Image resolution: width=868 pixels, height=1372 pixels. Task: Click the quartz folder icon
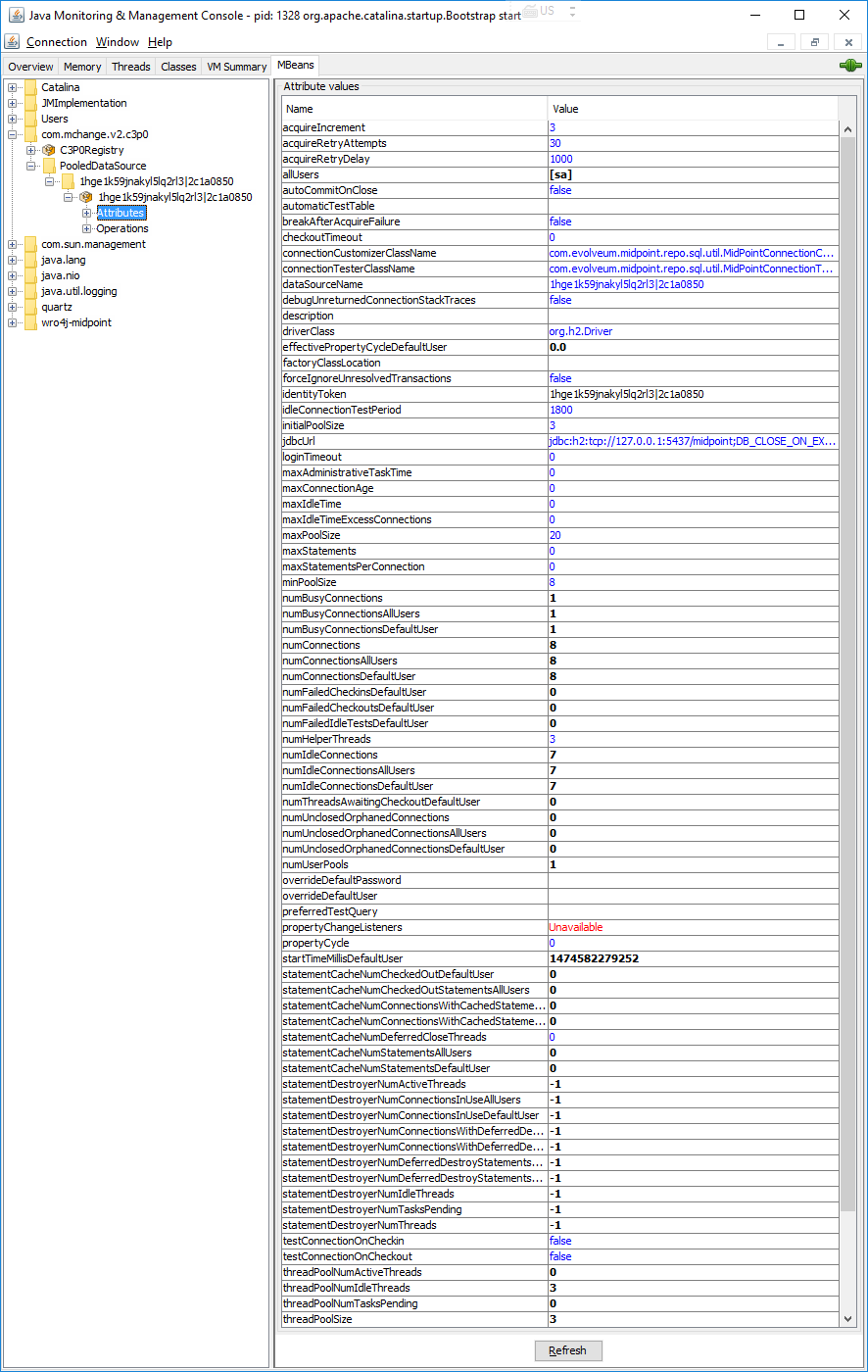(x=30, y=307)
